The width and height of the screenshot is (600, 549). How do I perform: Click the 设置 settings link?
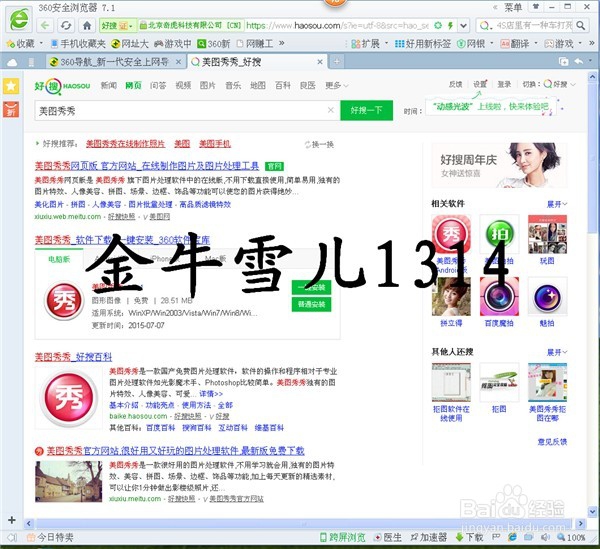[479, 84]
